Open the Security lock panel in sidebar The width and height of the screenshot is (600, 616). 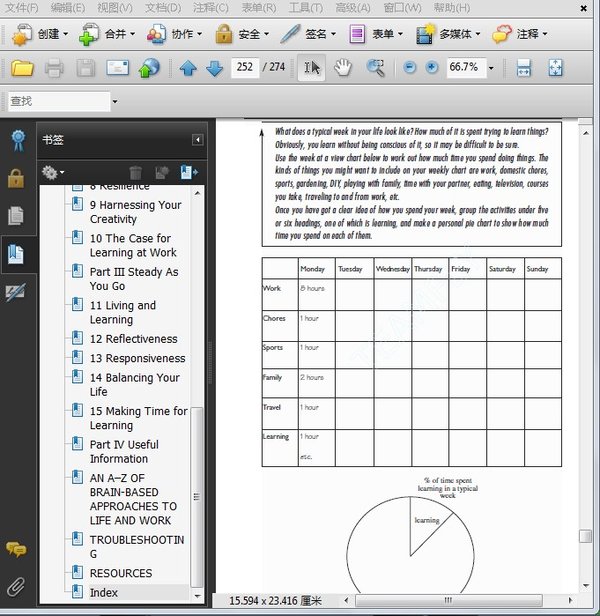[16, 179]
